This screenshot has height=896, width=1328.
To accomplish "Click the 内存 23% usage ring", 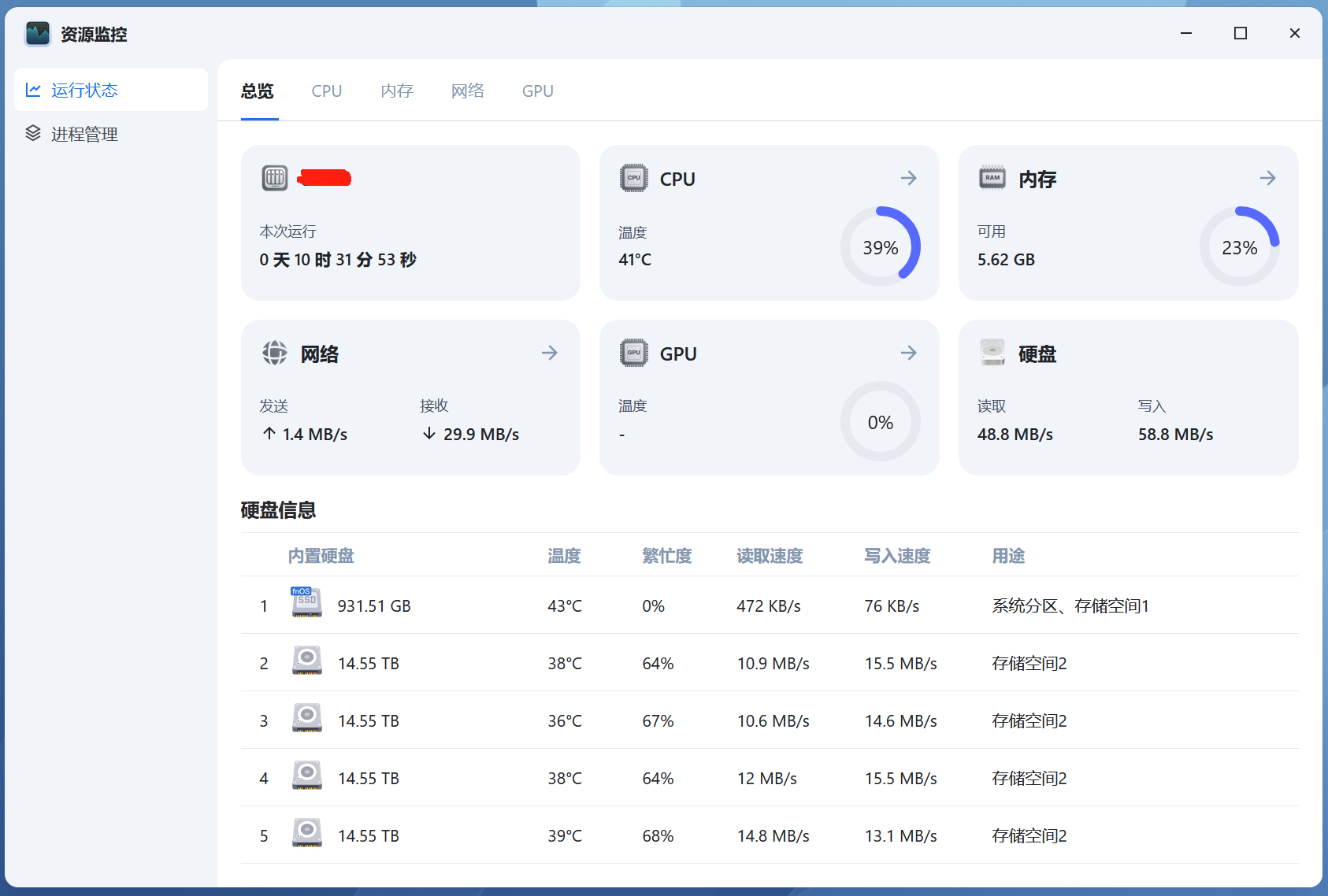I will coord(1240,247).
